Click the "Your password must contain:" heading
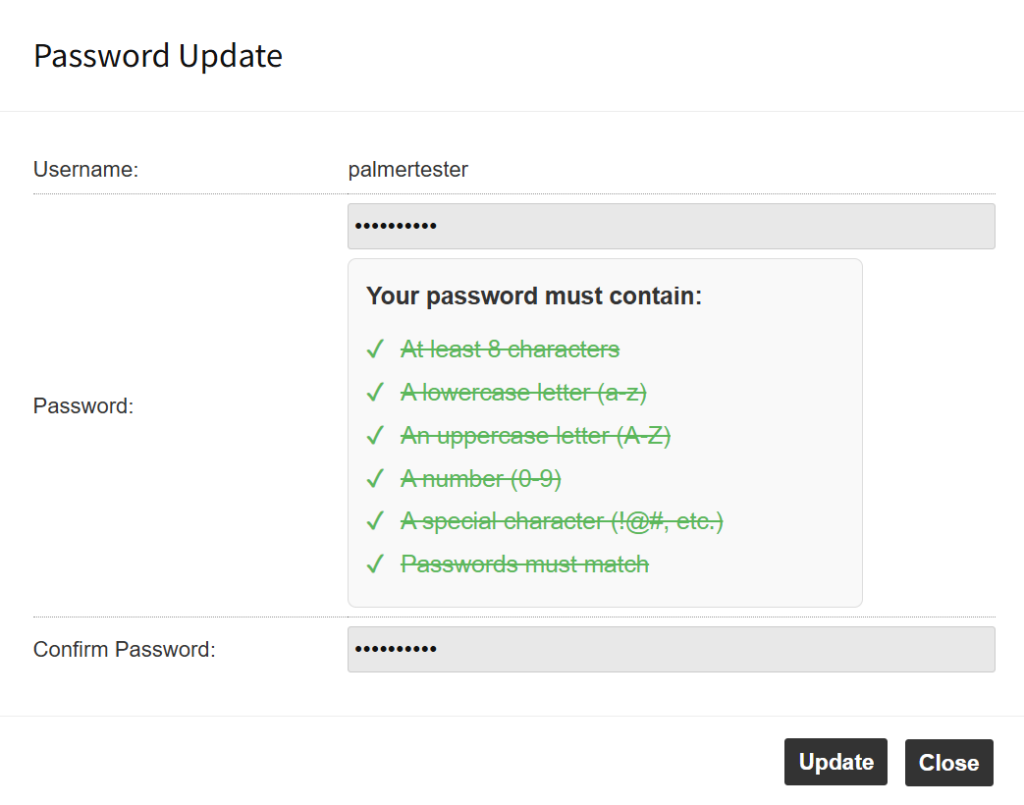Image resolution: width=1024 pixels, height=805 pixels. [x=534, y=296]
